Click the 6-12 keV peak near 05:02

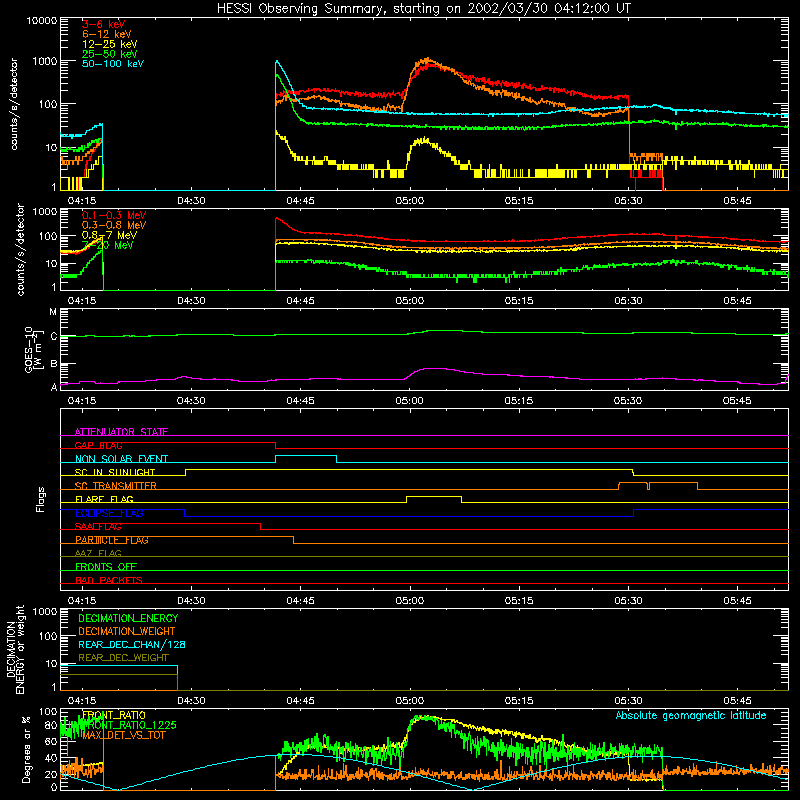pyautogui.click(x=428, y=61)
